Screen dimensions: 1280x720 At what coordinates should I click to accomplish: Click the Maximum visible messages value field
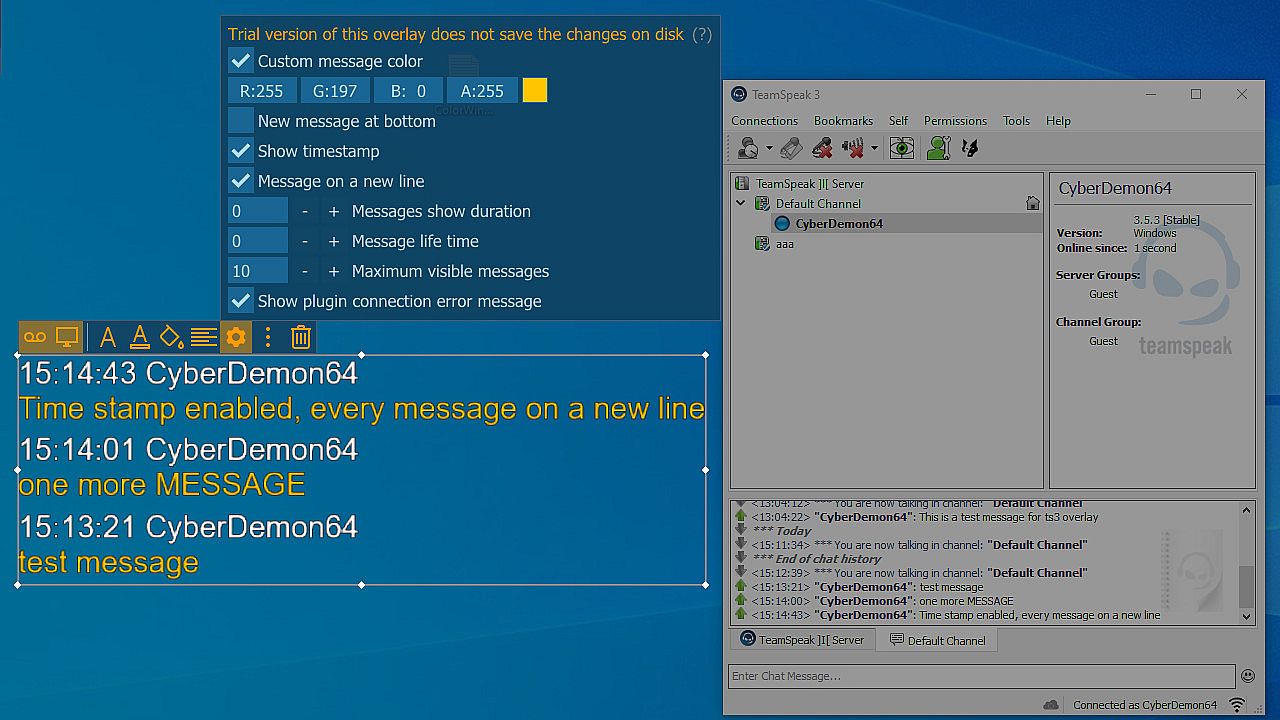[258, 271]
